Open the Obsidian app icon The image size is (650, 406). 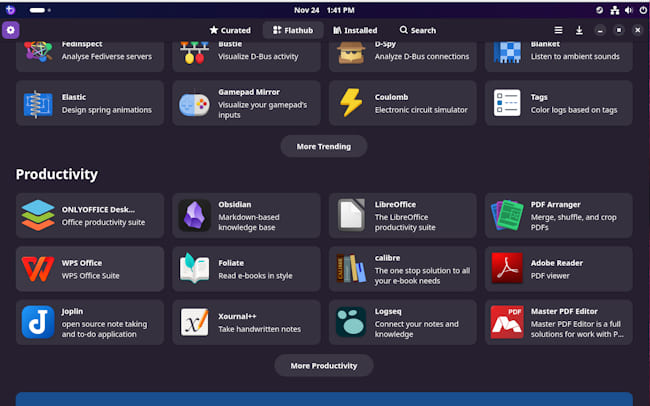coord(194,215)
